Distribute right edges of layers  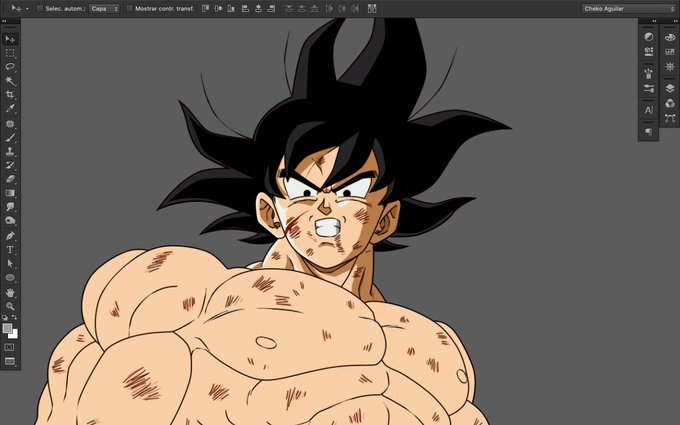coord(355,8)
